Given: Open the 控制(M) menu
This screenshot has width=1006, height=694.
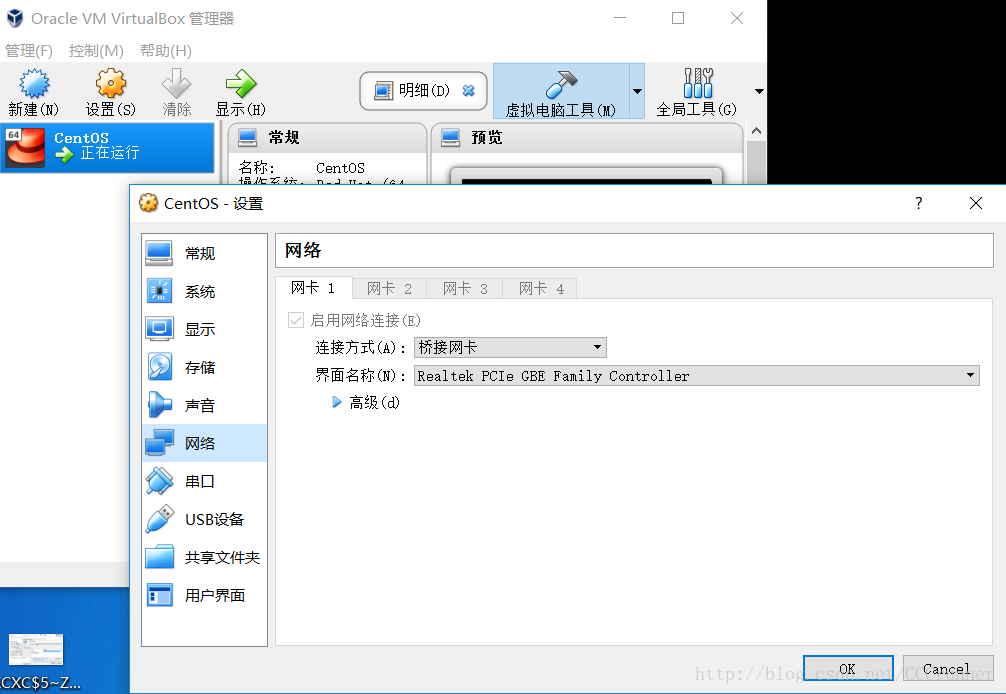Looking at the screenshot, I should (x=96, y=51).
